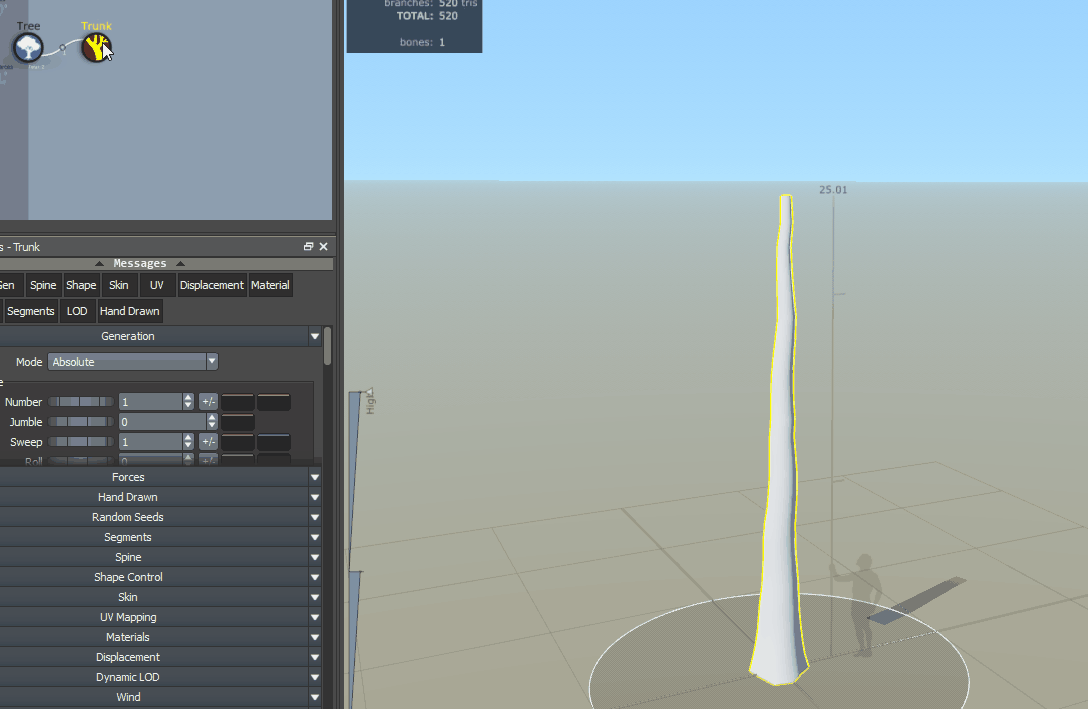Viewport: 1088px width, 709px height.
Task: Open the Mode dropdown set to Absolute
Action: coord(133,362)
